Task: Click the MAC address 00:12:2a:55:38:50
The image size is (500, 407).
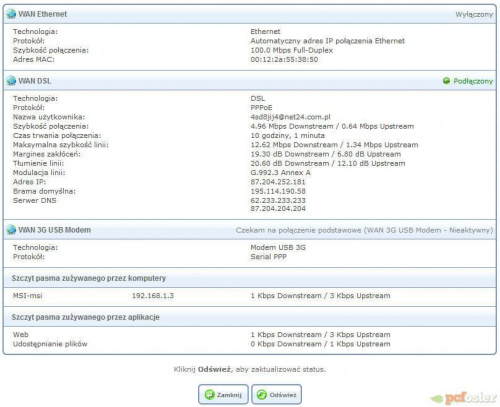Action: 284,59
